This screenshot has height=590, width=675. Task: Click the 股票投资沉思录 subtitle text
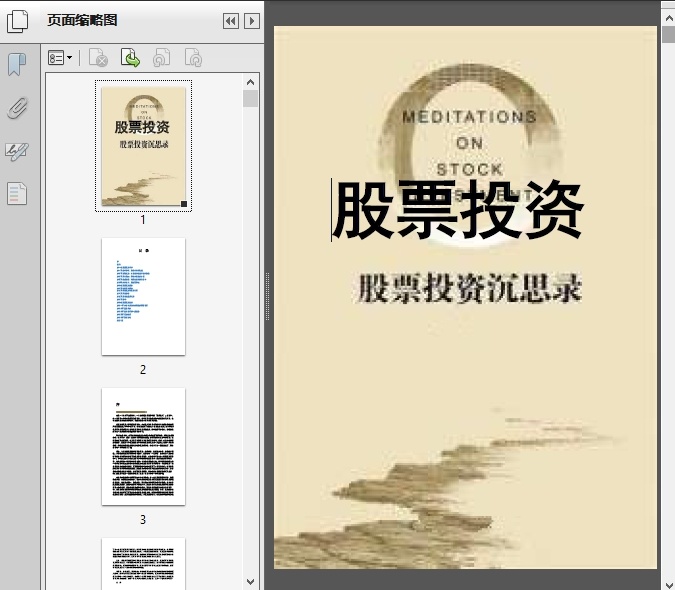click(469, 288)
